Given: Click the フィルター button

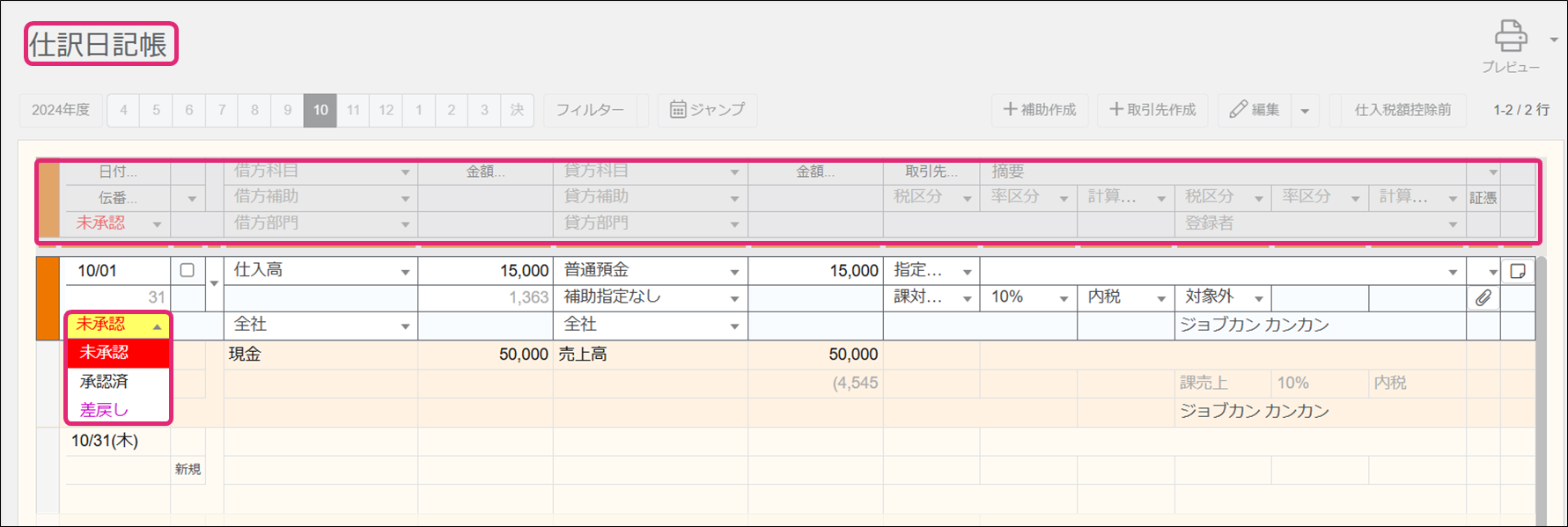Looking at the screenshot, I should tap(590, 110).
